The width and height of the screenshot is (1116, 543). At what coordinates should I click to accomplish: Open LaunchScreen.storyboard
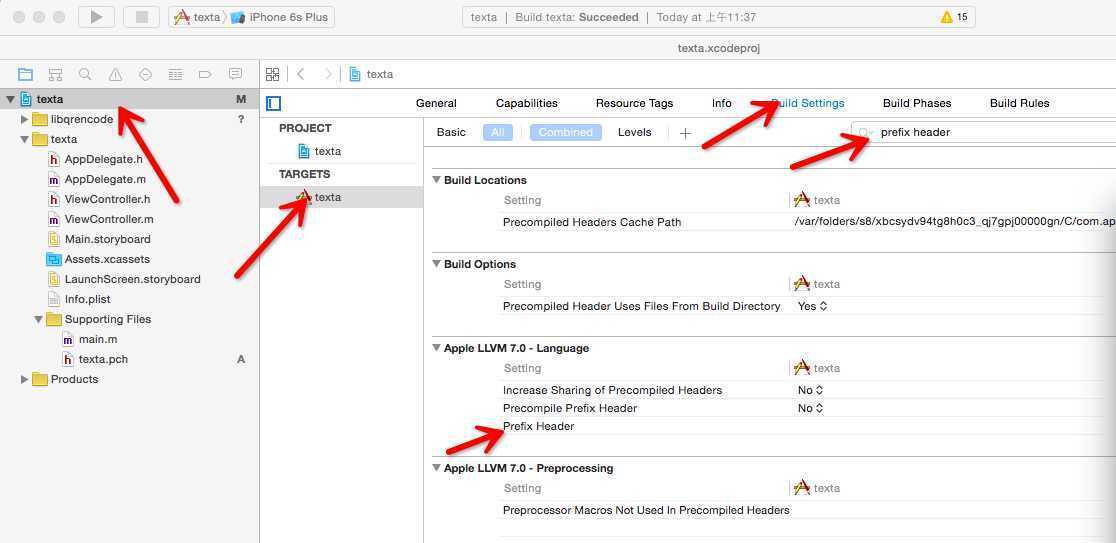[x=132, y=279]
